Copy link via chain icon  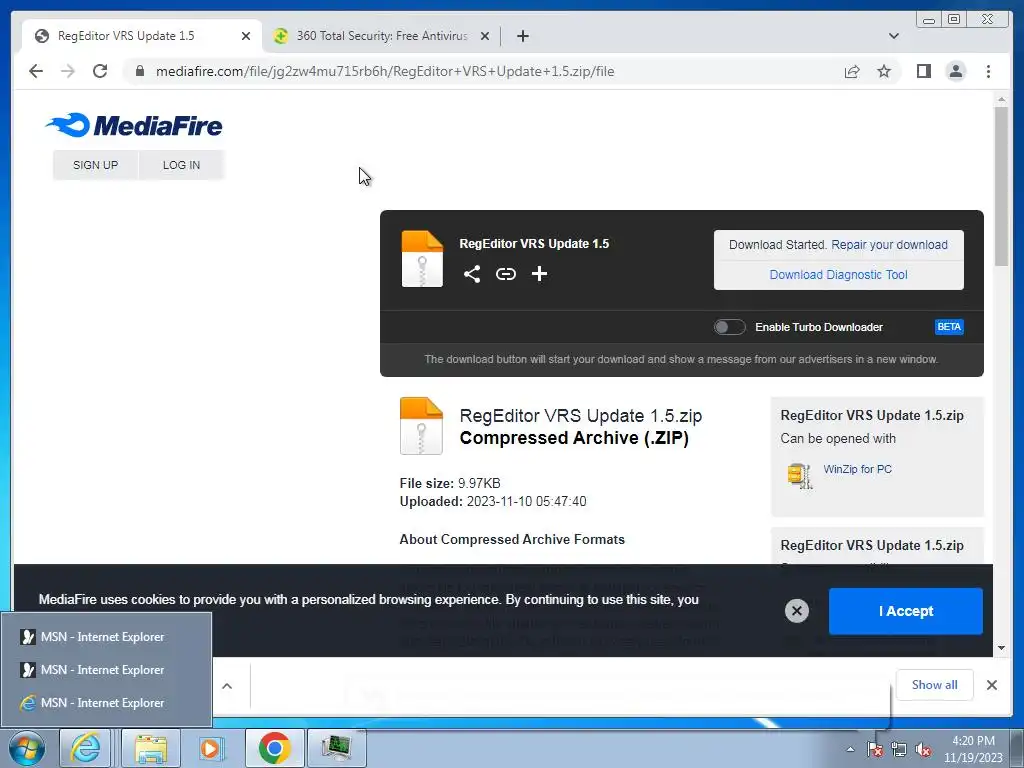[x=505, y=274]
